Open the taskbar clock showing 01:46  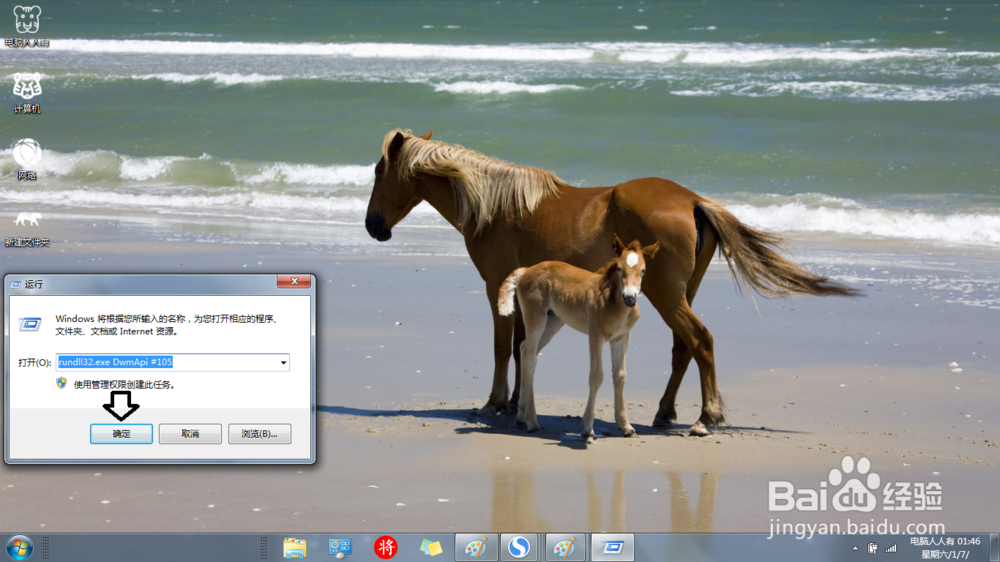(945, 548)
